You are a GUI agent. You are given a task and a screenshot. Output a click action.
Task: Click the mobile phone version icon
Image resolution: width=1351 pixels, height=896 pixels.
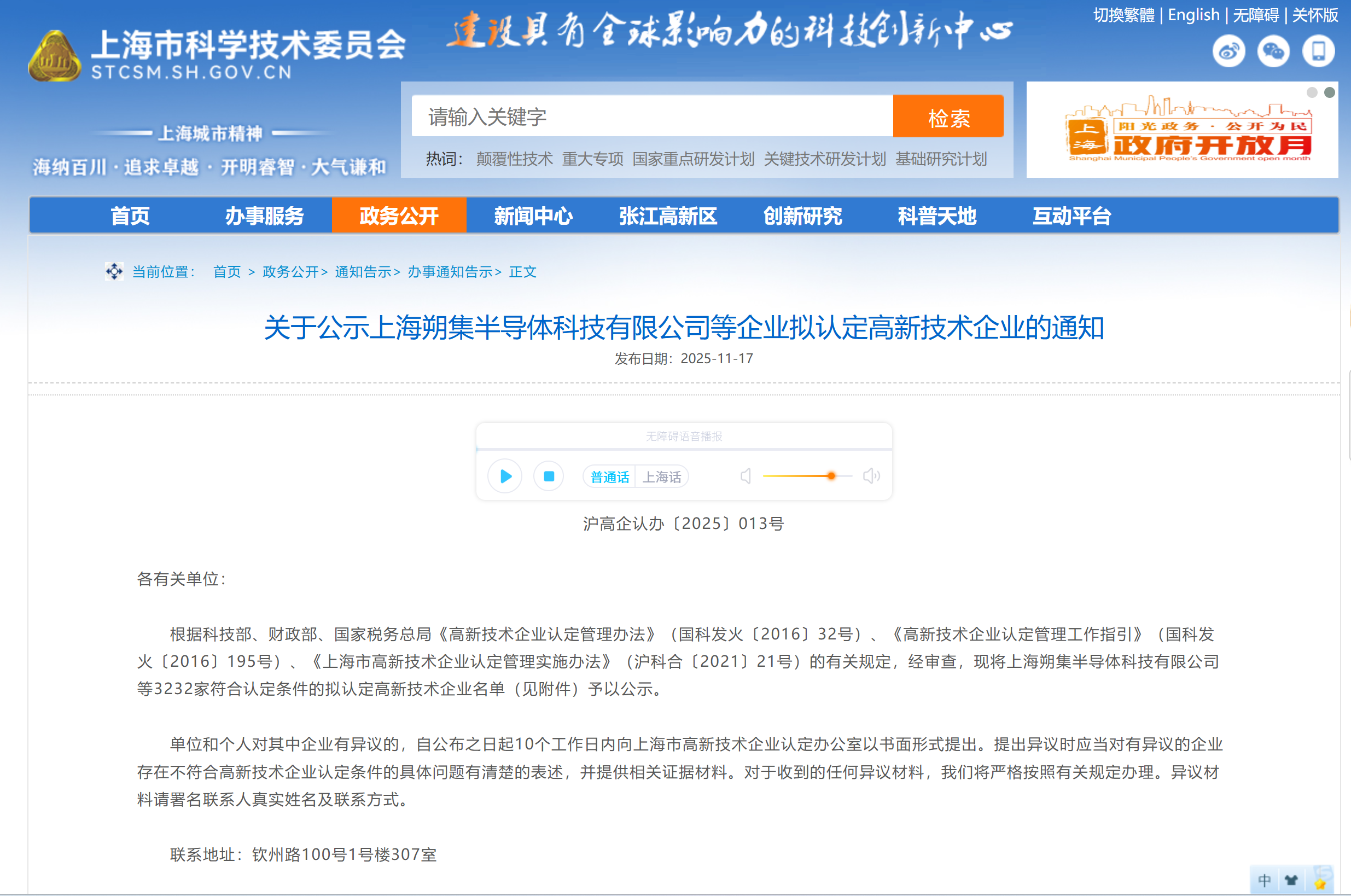tap(1318, 51)
